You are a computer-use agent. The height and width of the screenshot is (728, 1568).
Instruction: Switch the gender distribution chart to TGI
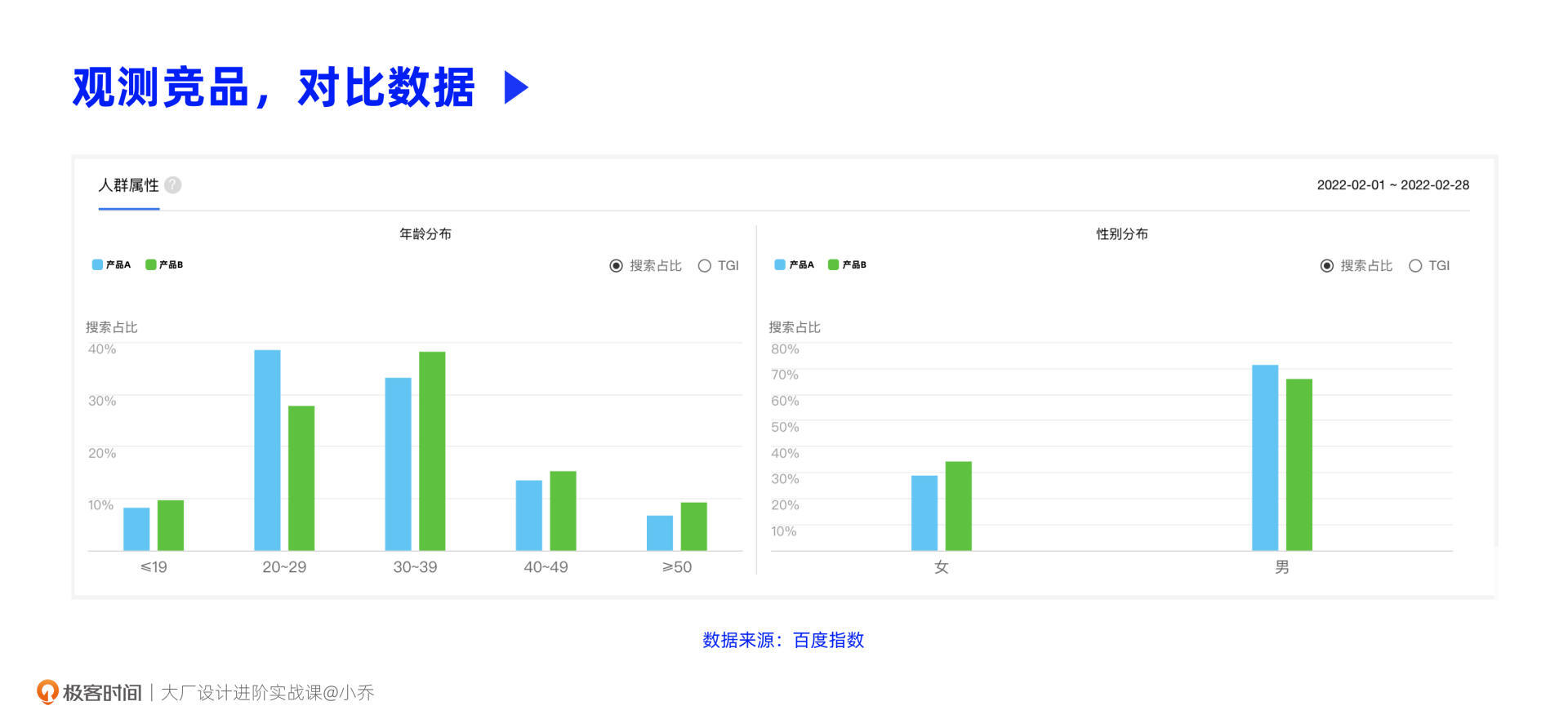[1415, 266]
